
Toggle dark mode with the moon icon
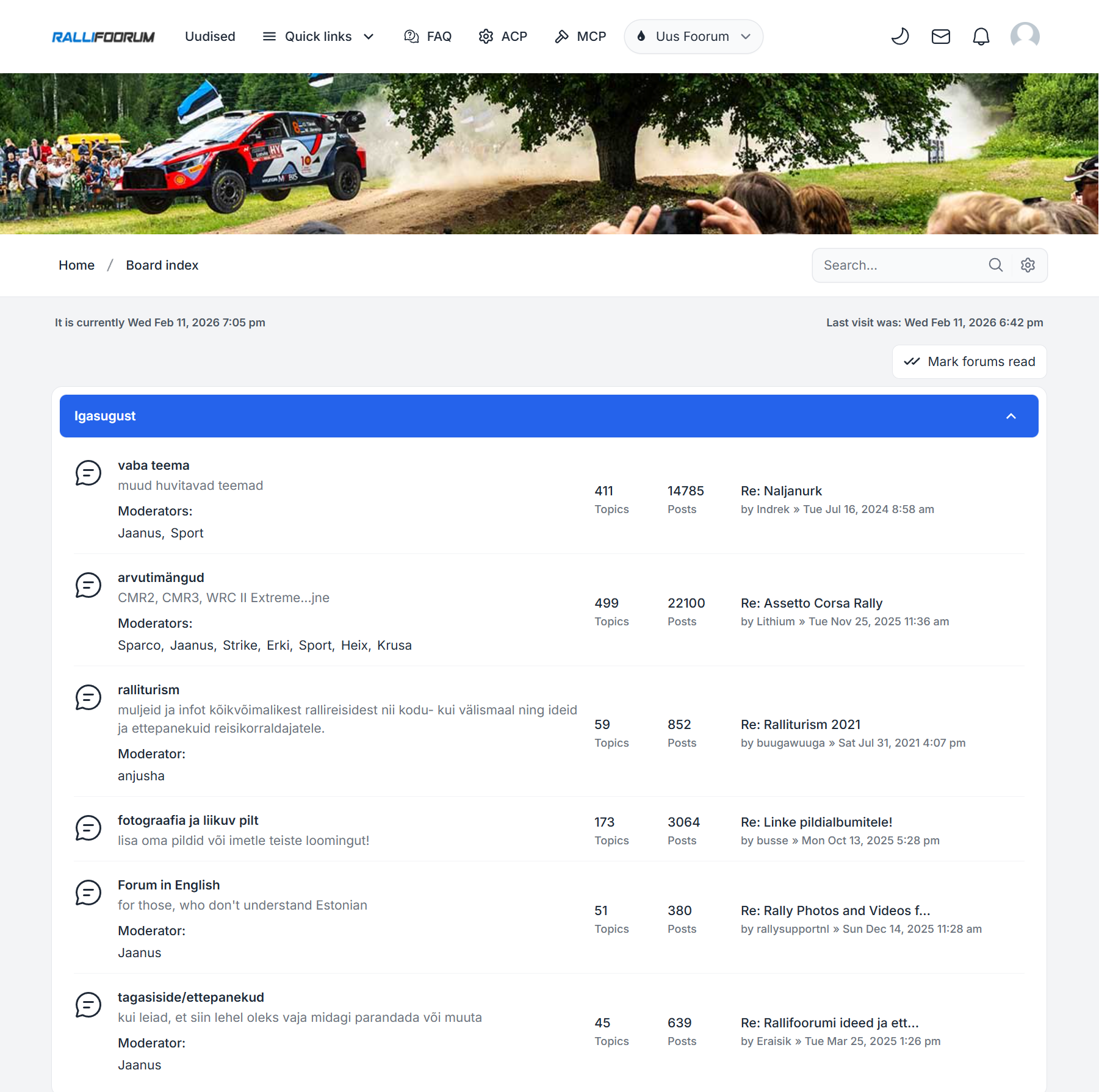coord(900,37)
